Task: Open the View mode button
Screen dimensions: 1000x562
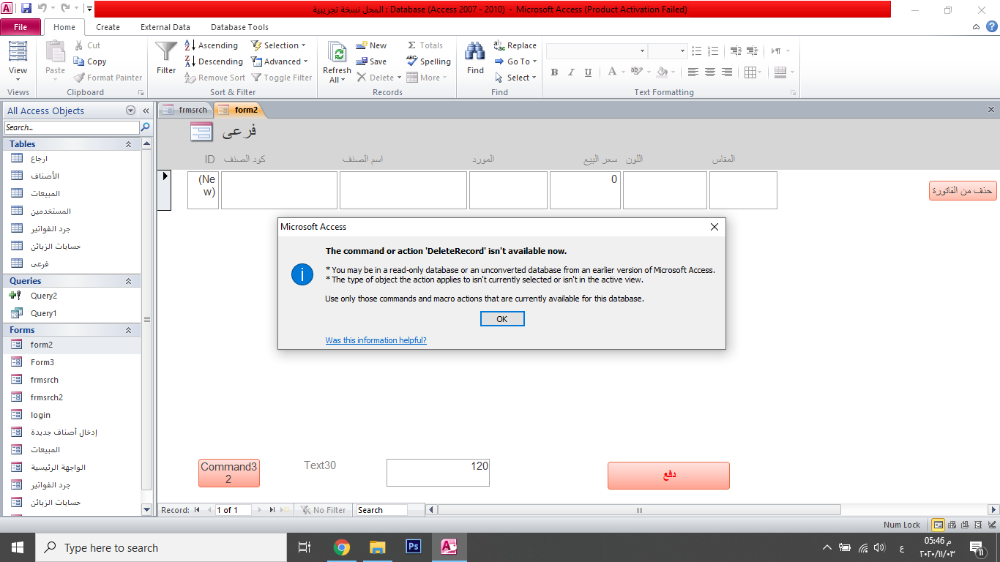Action: coord(17,61)
